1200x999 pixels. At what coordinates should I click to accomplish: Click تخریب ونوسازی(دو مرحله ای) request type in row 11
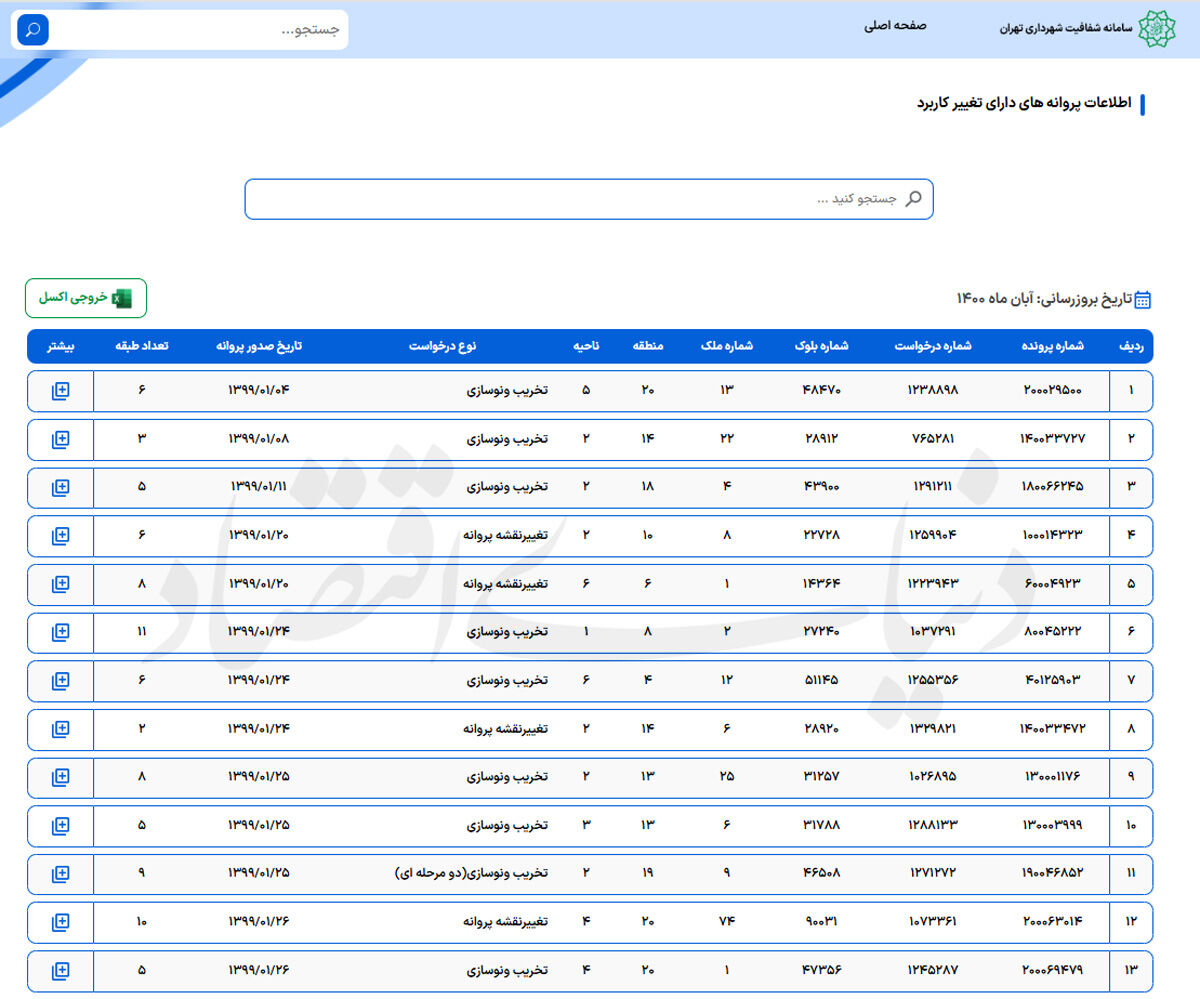tap(470, 873)
